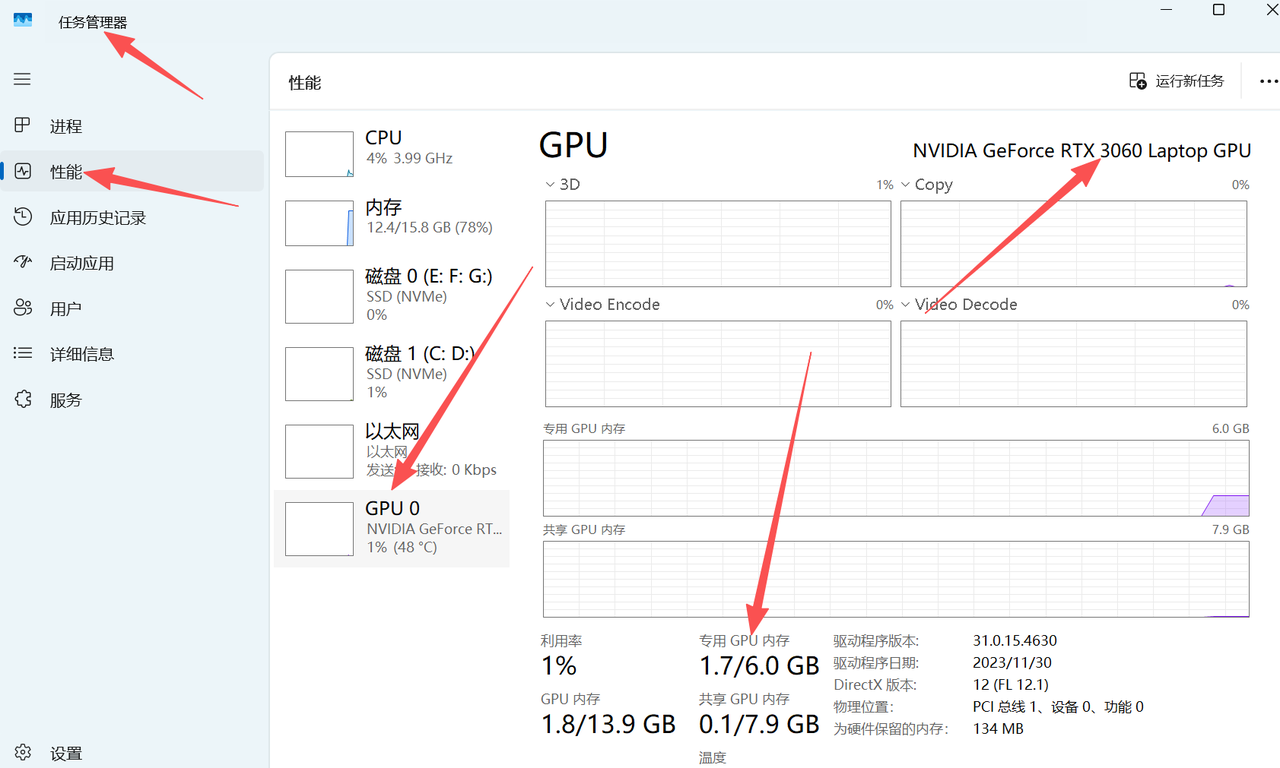1280x768 pixels.
Task: Click the 服务 puzzle-gear icon
Action: [x=22, y=399]
